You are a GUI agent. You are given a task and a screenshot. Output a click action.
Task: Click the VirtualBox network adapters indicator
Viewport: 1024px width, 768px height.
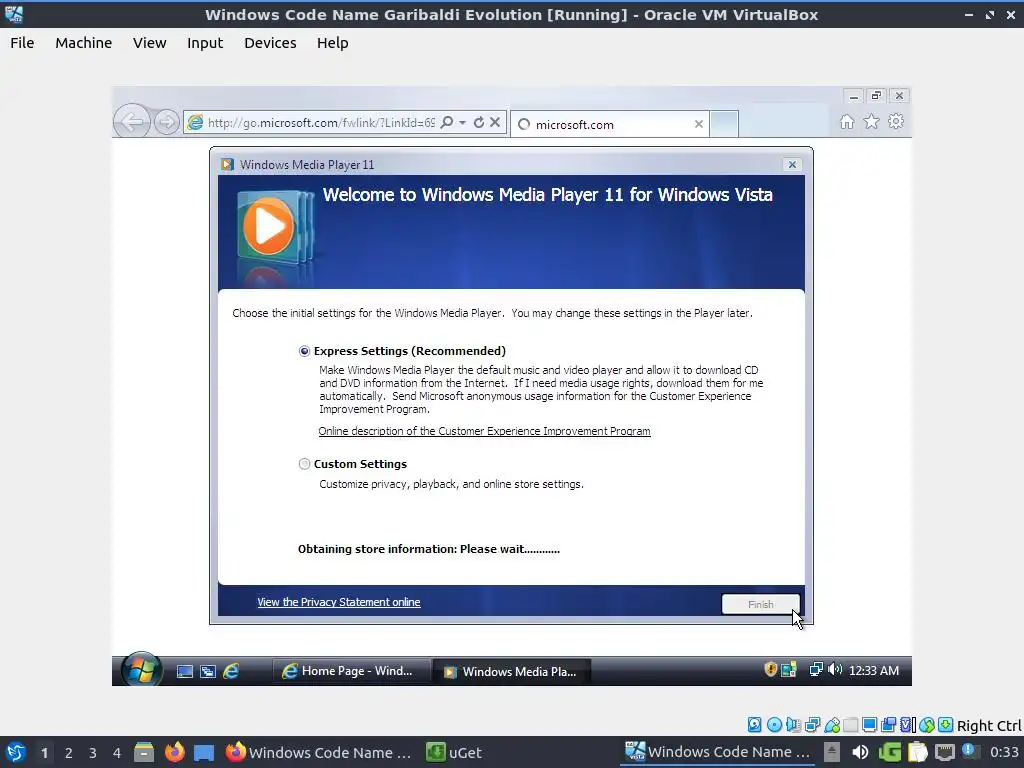pyautogui.click(x=812, y=724)
